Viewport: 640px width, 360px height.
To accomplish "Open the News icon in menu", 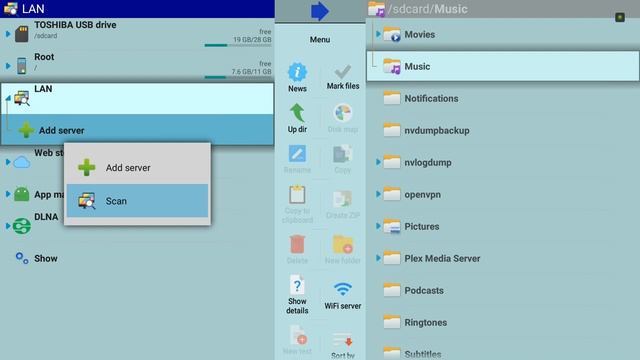I will click(297, 73).
